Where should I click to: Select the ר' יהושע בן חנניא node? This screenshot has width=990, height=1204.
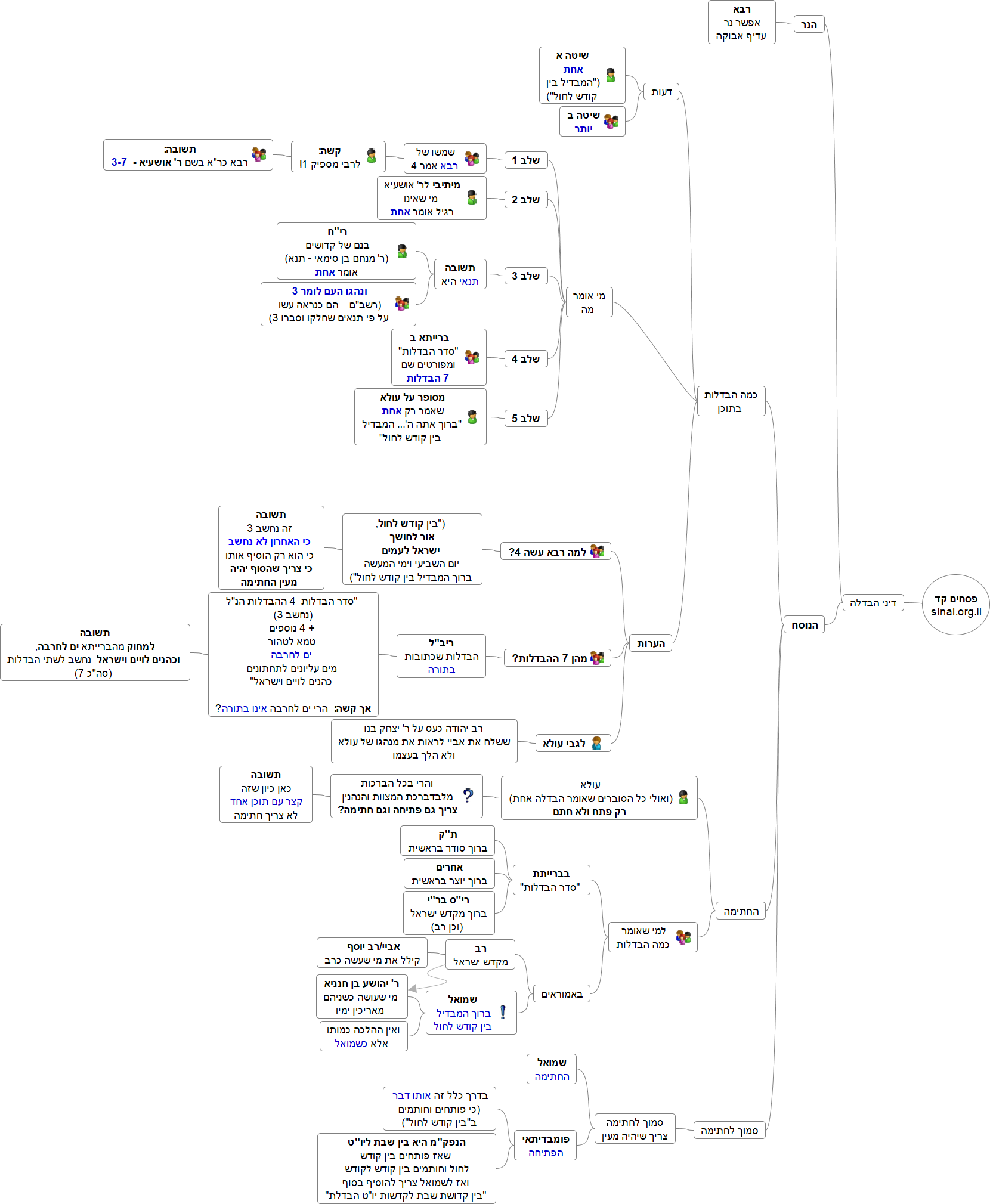click(362, 996)
